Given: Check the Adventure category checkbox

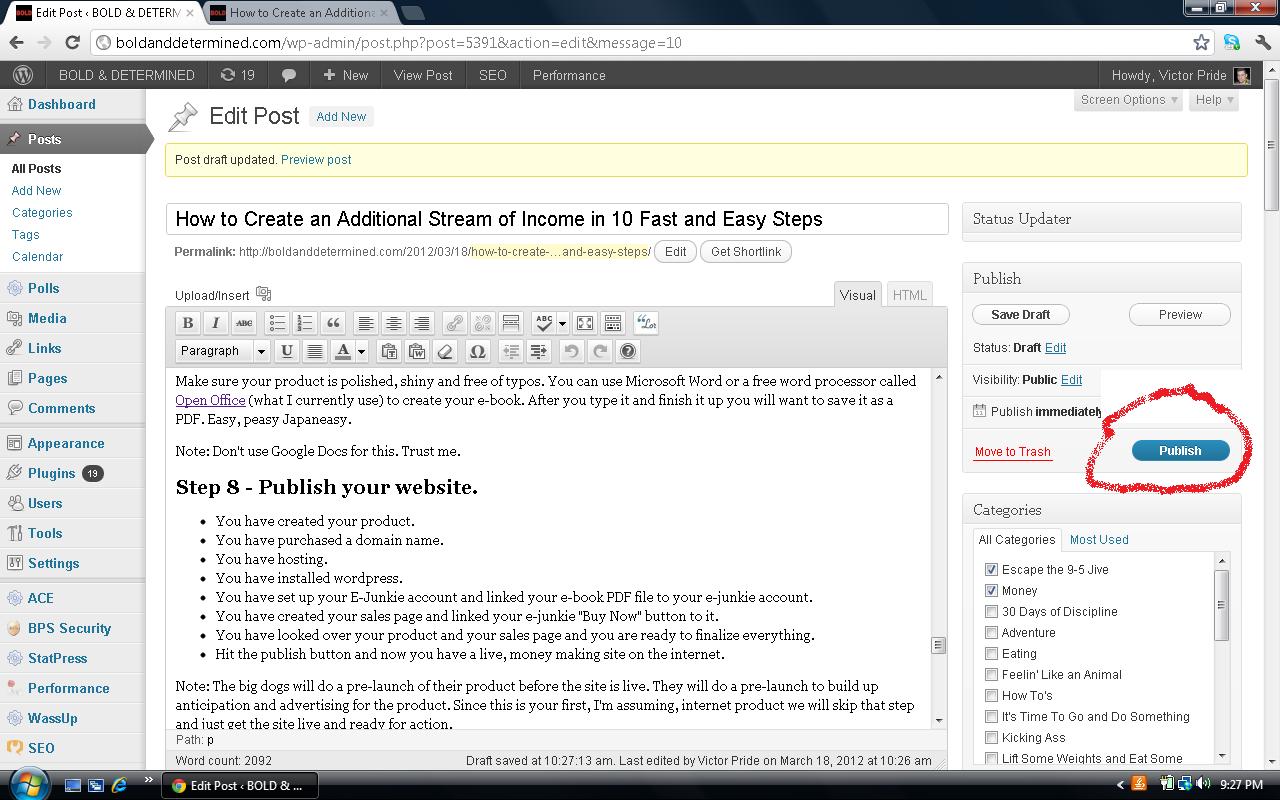Looking at the screenshot, I should [x=991, y=633].
